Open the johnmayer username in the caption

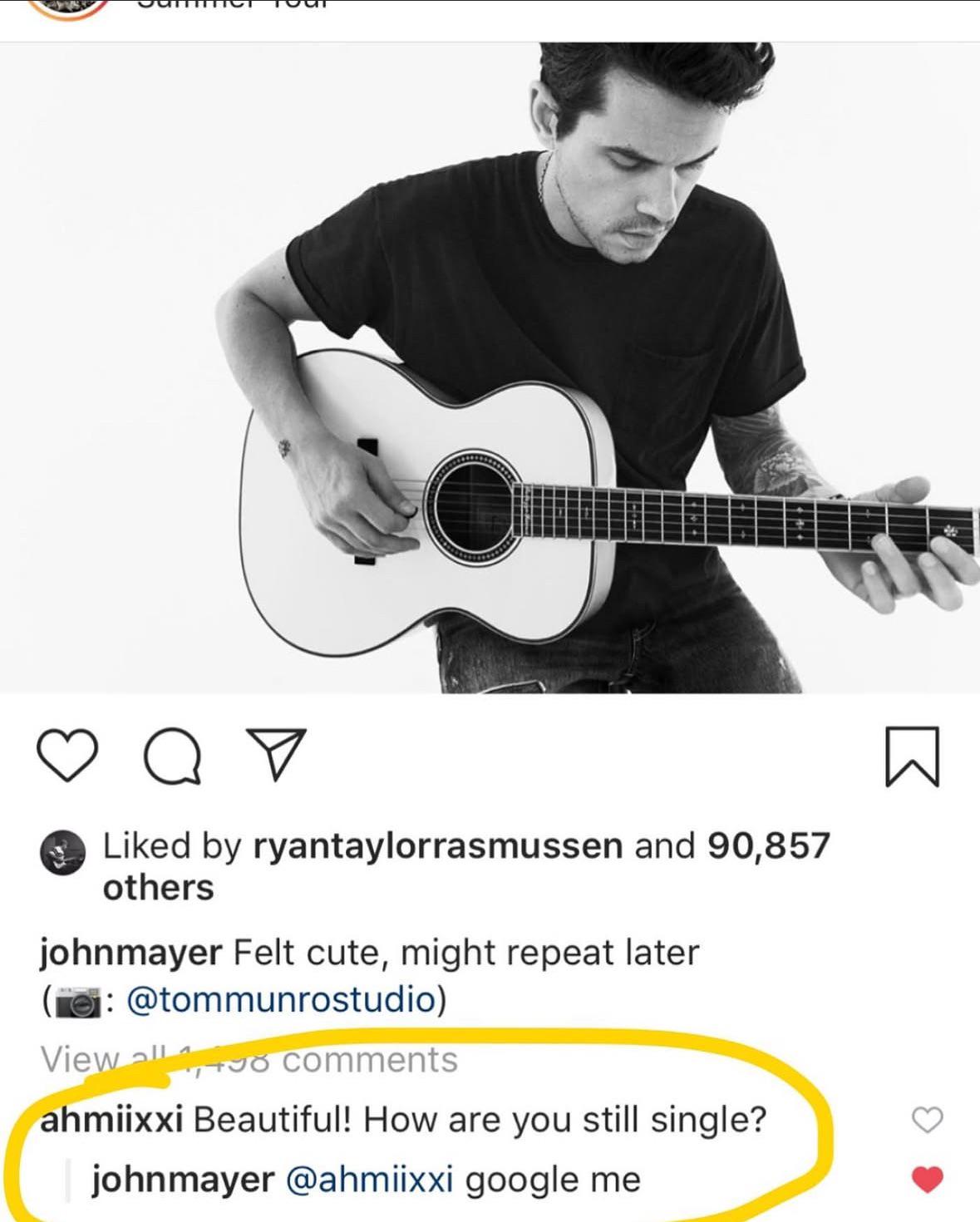click(x=131, y=953)
